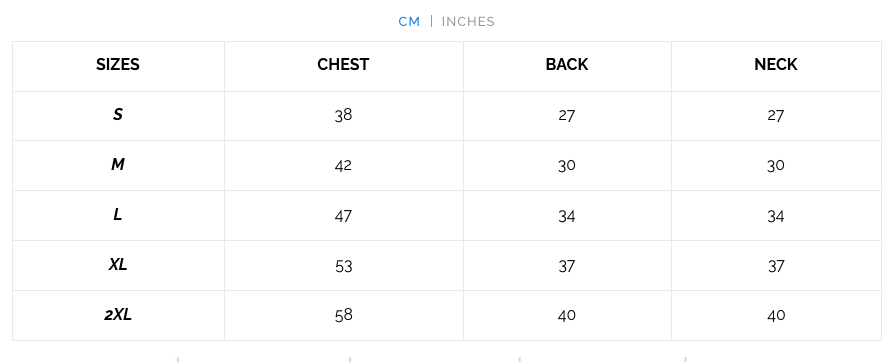Image resolution: width=890 pixels, height=362 pixels.
Task: Click the XL size row label
Action: pyautogui.click(x=117, y=264)
